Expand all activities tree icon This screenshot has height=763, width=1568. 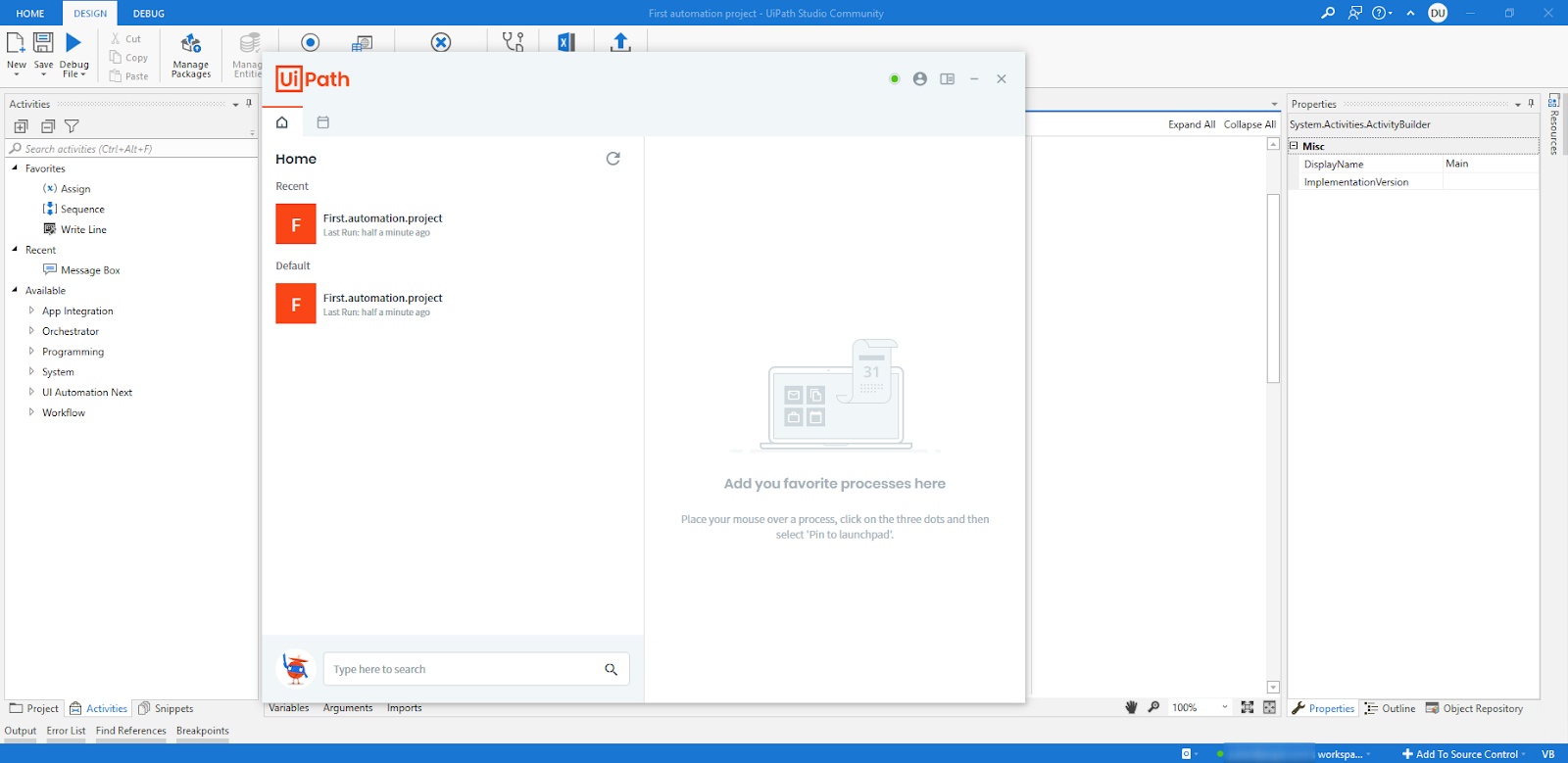coord(21,126)
